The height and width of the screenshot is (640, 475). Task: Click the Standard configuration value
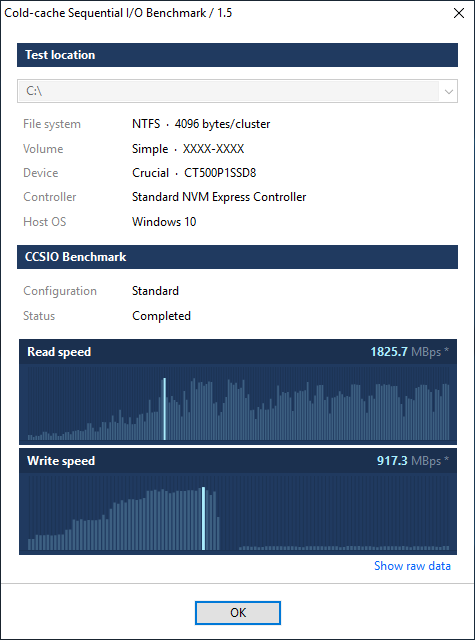click(x=155, y=291)
